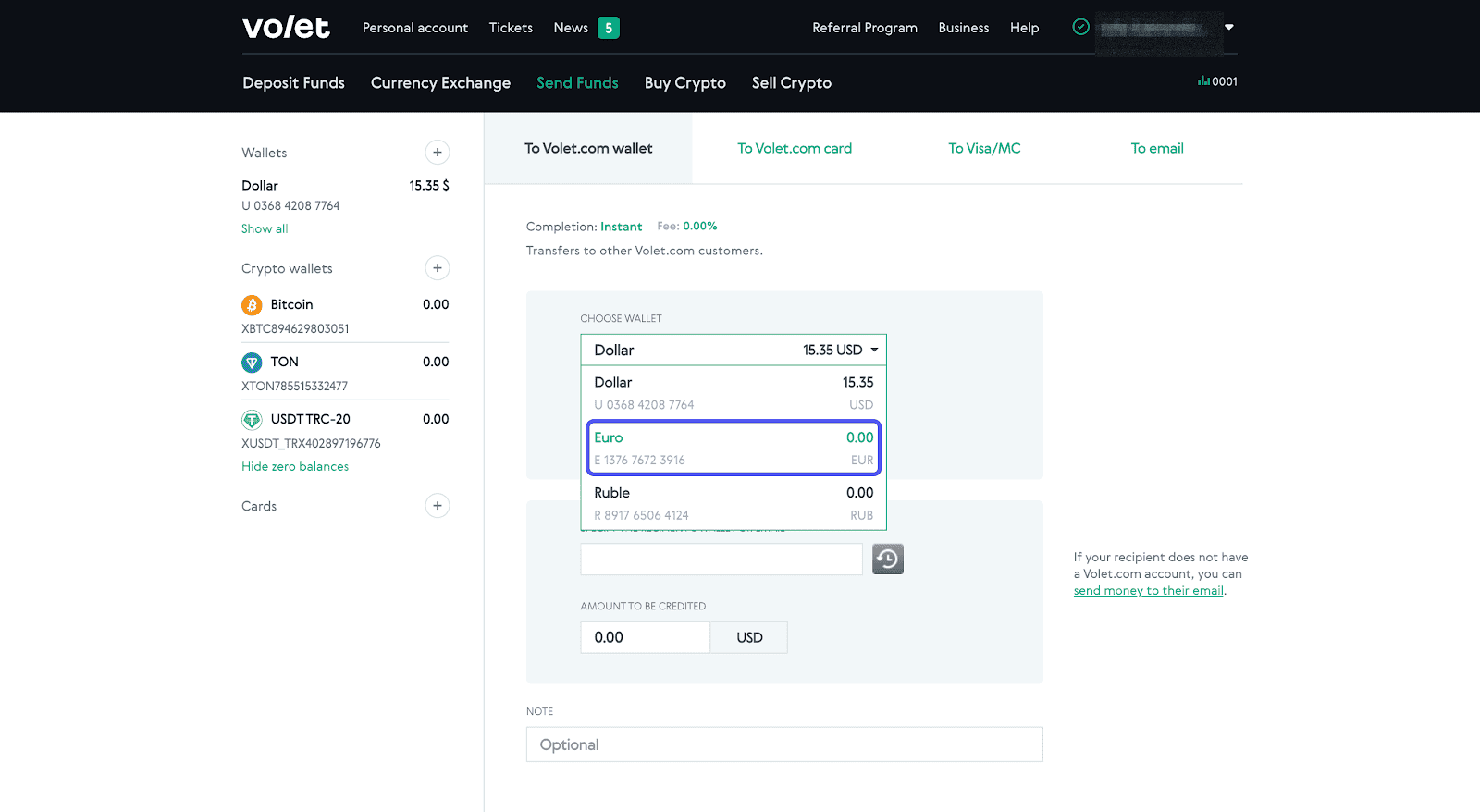Click the optional Note field
The image size is (1480, 812).
(784, 744)
